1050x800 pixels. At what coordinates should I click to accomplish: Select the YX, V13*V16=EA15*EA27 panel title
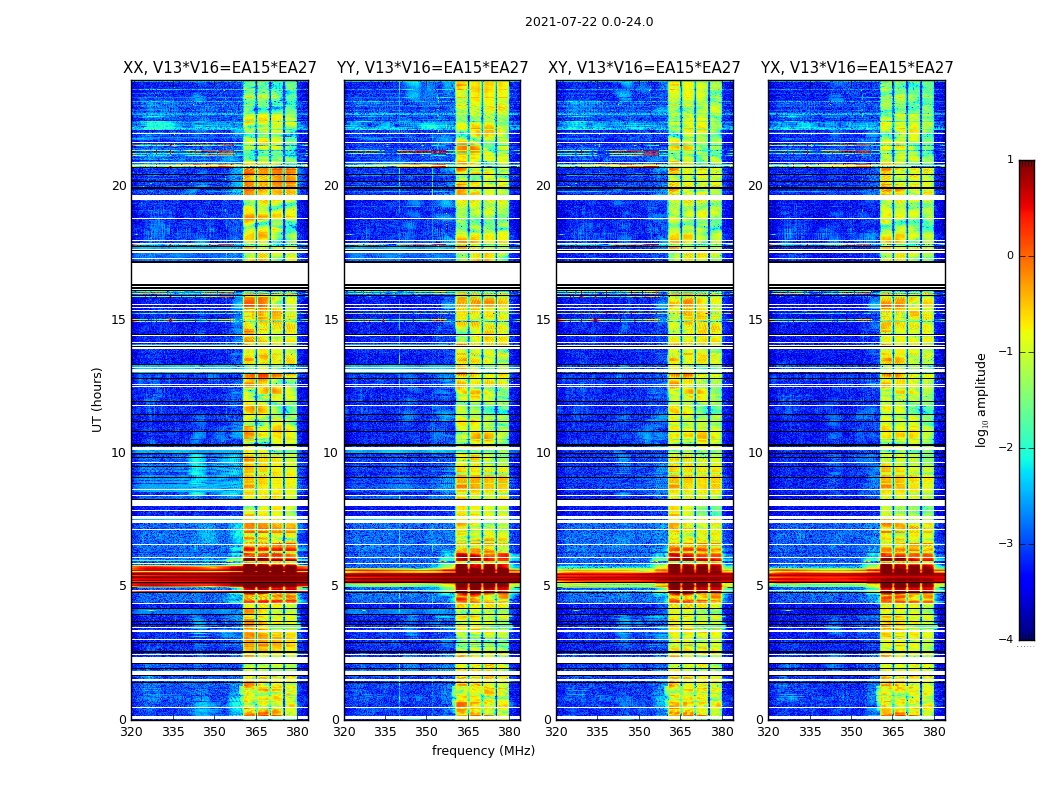[x=856, y=68]
